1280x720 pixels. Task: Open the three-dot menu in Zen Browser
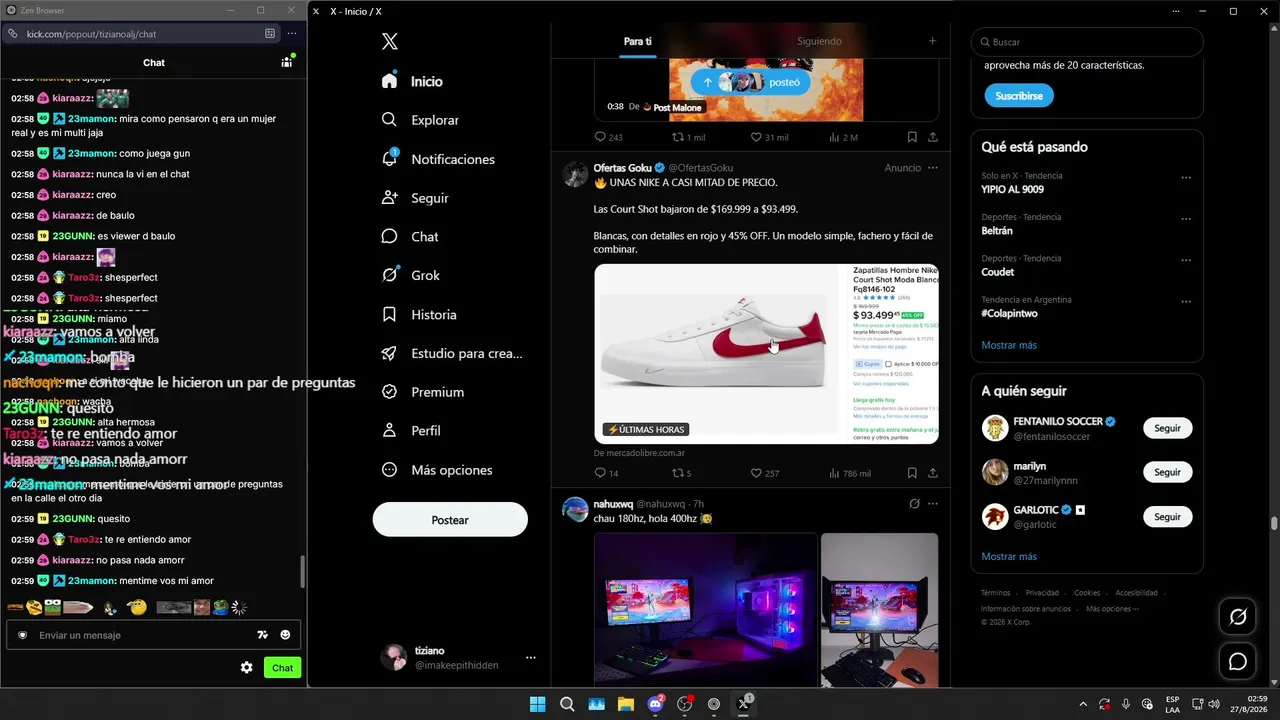tap(292, 33)
